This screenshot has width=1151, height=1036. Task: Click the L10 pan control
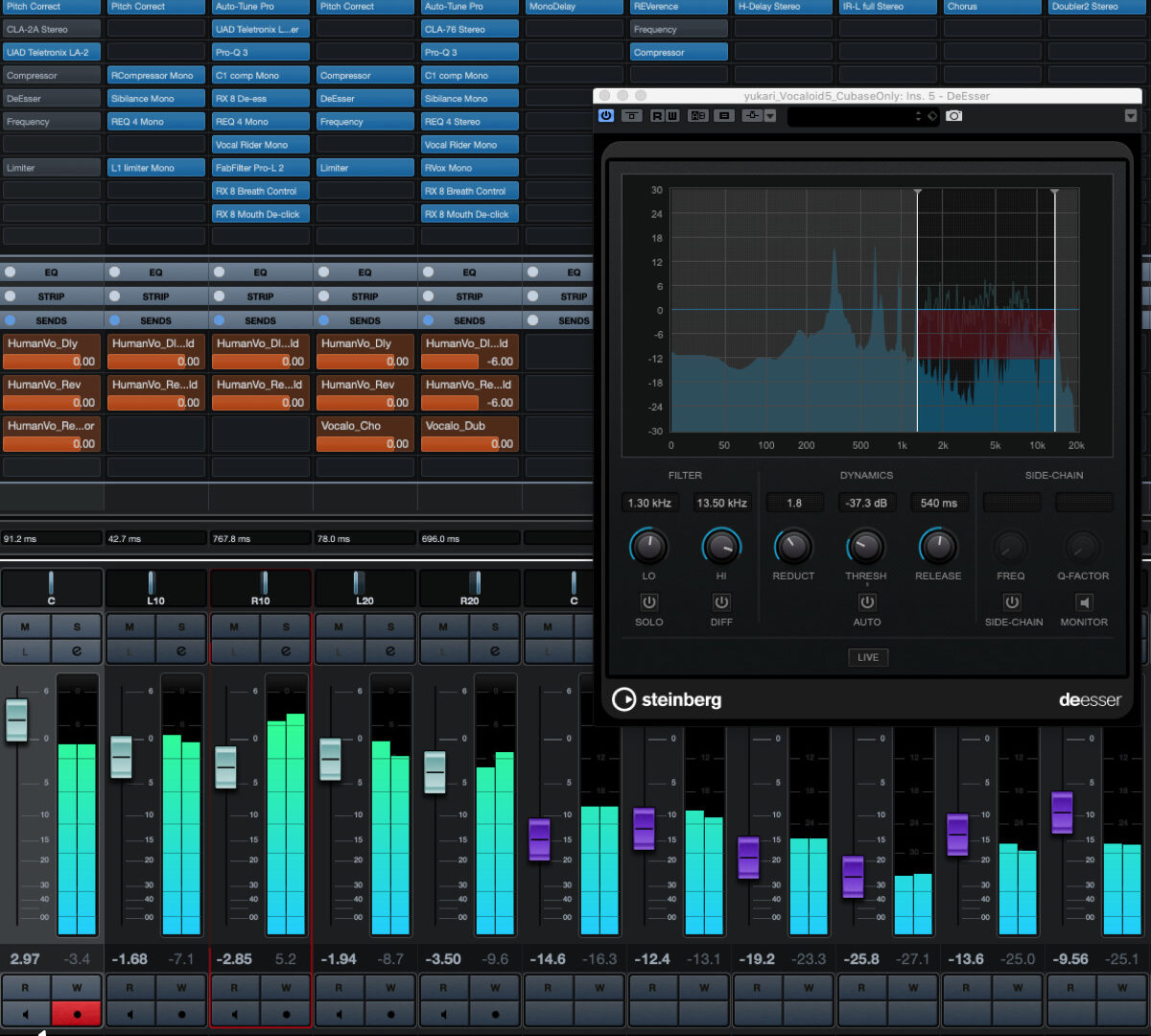tap(156, 588)
